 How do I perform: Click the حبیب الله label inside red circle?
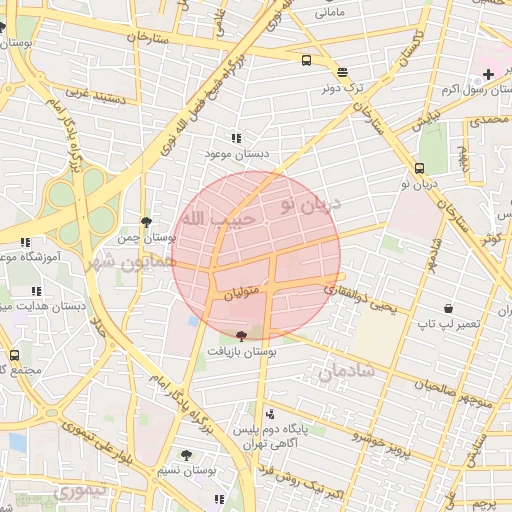pyautogui.click(x=219, y=219)
